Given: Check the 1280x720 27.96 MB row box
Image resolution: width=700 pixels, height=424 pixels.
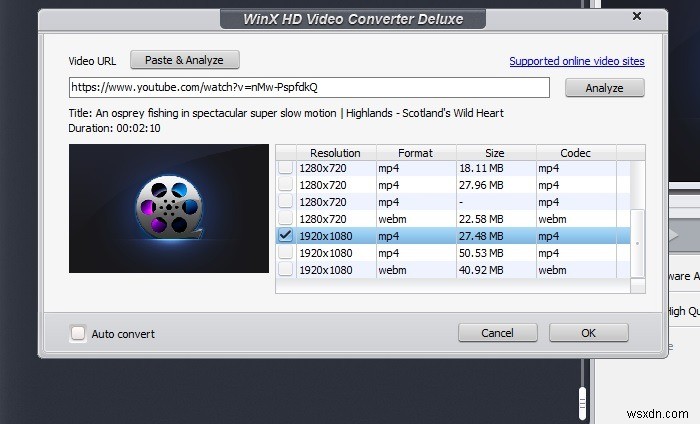Looking at the screenshot, I should point(286,185).
